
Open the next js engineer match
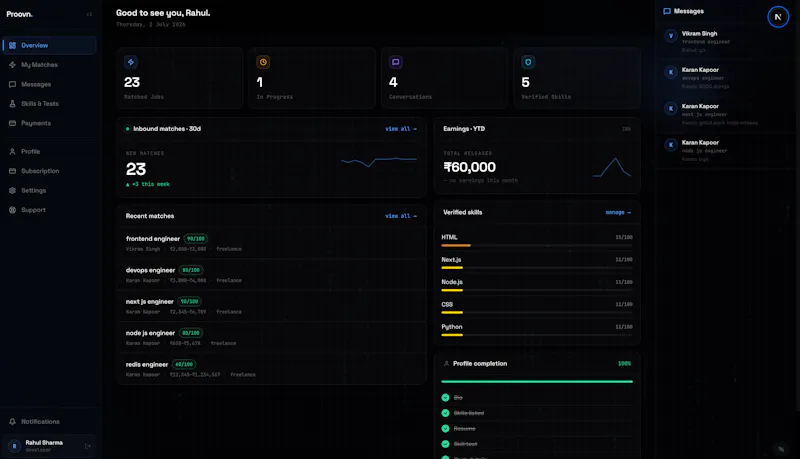pyautogui.click(x=271, y=307)
